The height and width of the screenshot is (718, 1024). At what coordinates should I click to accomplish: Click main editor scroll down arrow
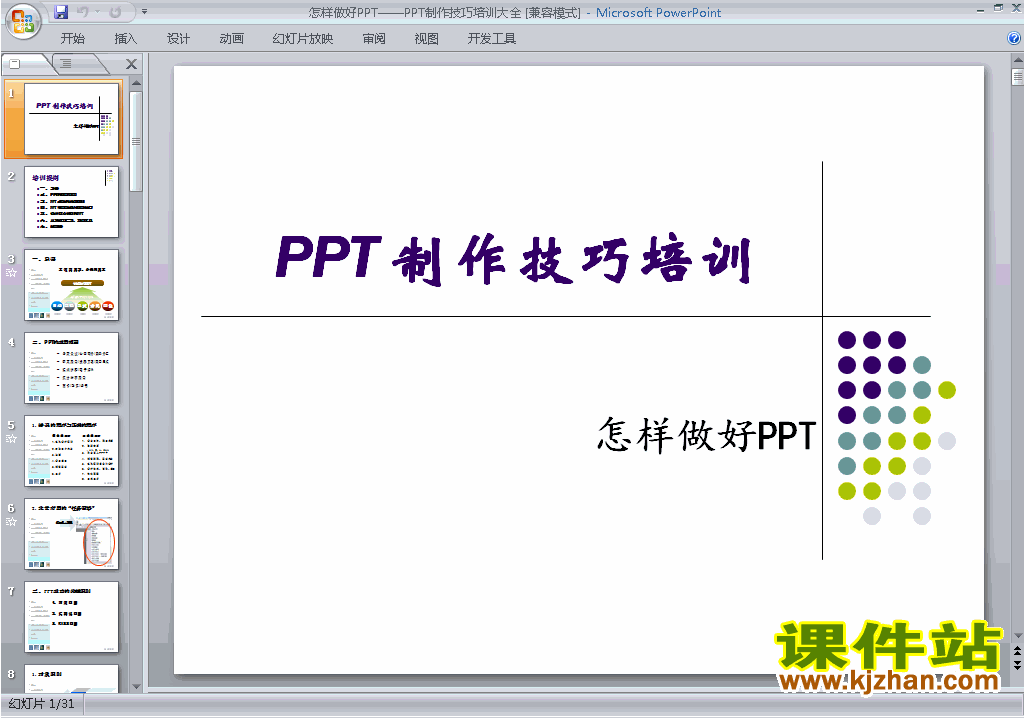[1017, 636]
